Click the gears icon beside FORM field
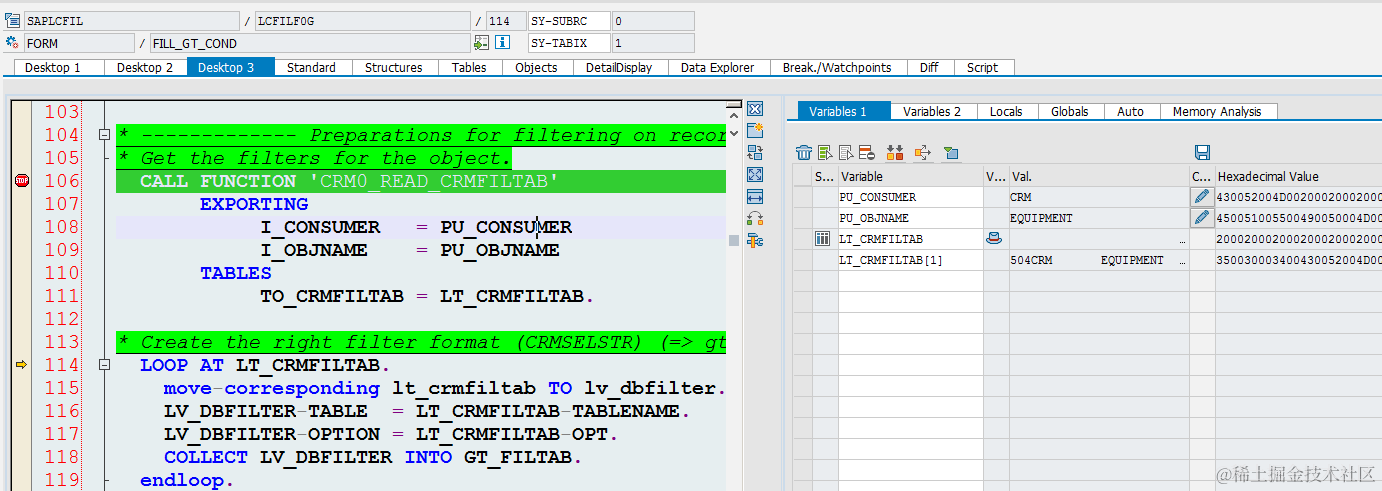The width and height of the screenshot is (1382, 491). coord(12,43)
